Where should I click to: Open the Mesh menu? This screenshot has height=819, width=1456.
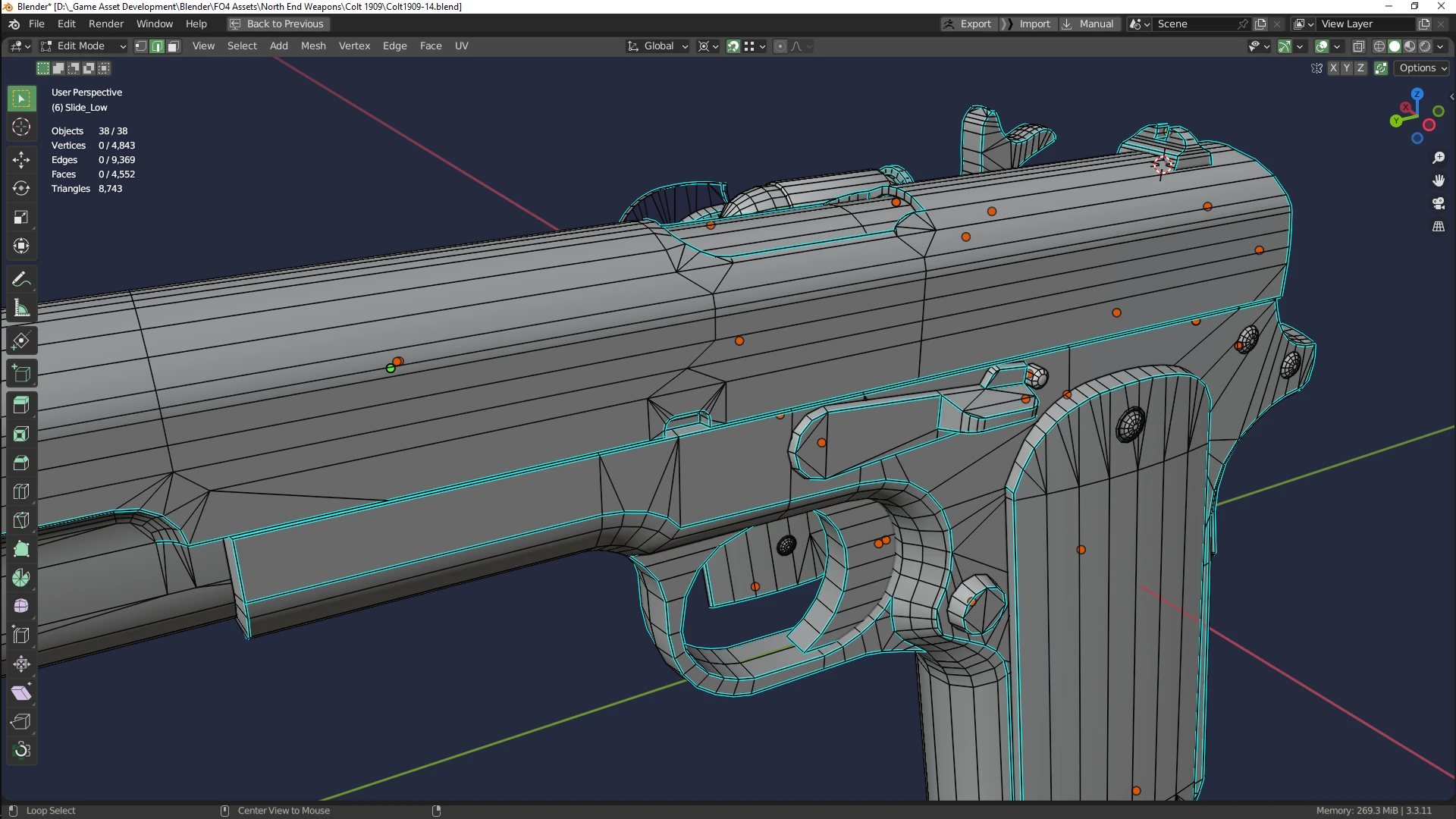(x=313, y=46)
